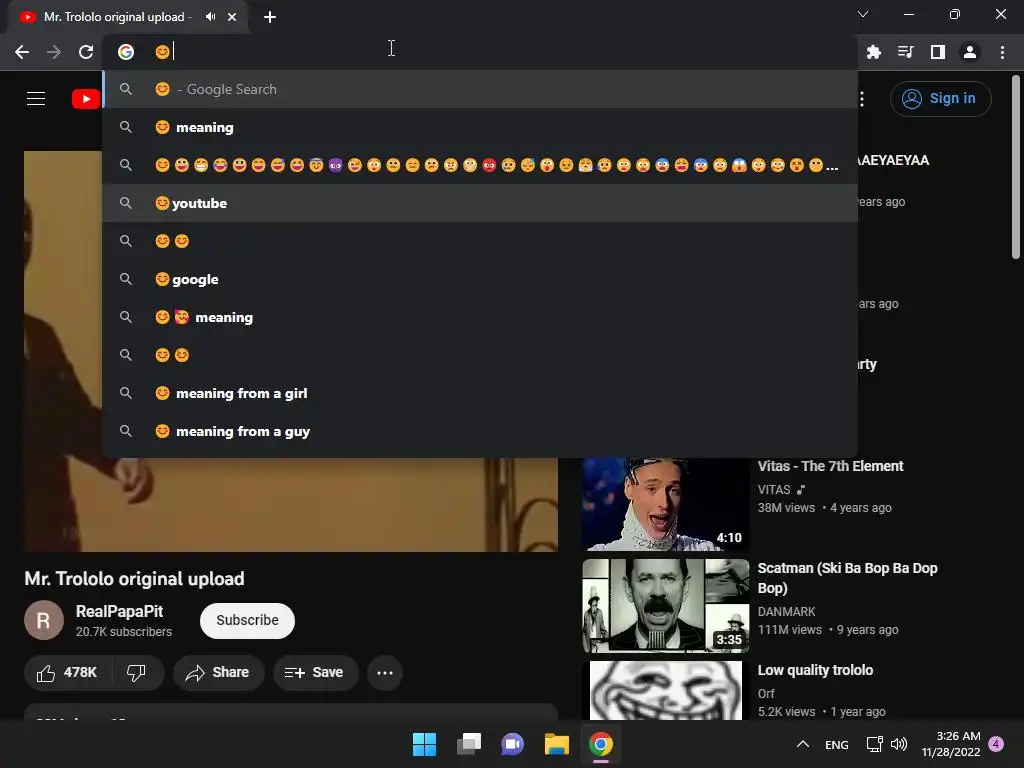Open the RealPapaPit channel name link
The width and height of the screenshot is (1024, 768).
coord(120,612)
